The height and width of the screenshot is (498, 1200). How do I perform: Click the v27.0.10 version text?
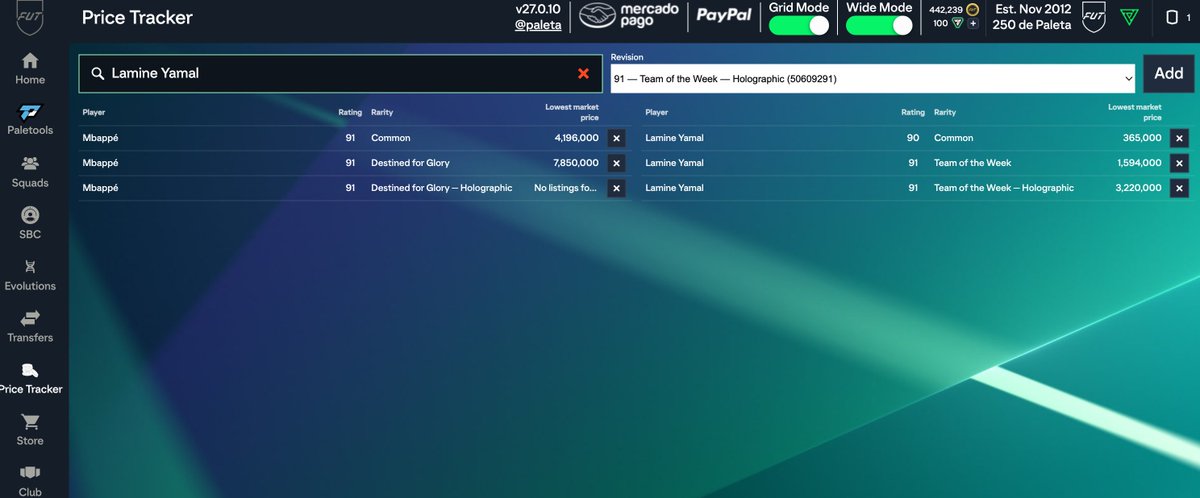tap(538, 9)
